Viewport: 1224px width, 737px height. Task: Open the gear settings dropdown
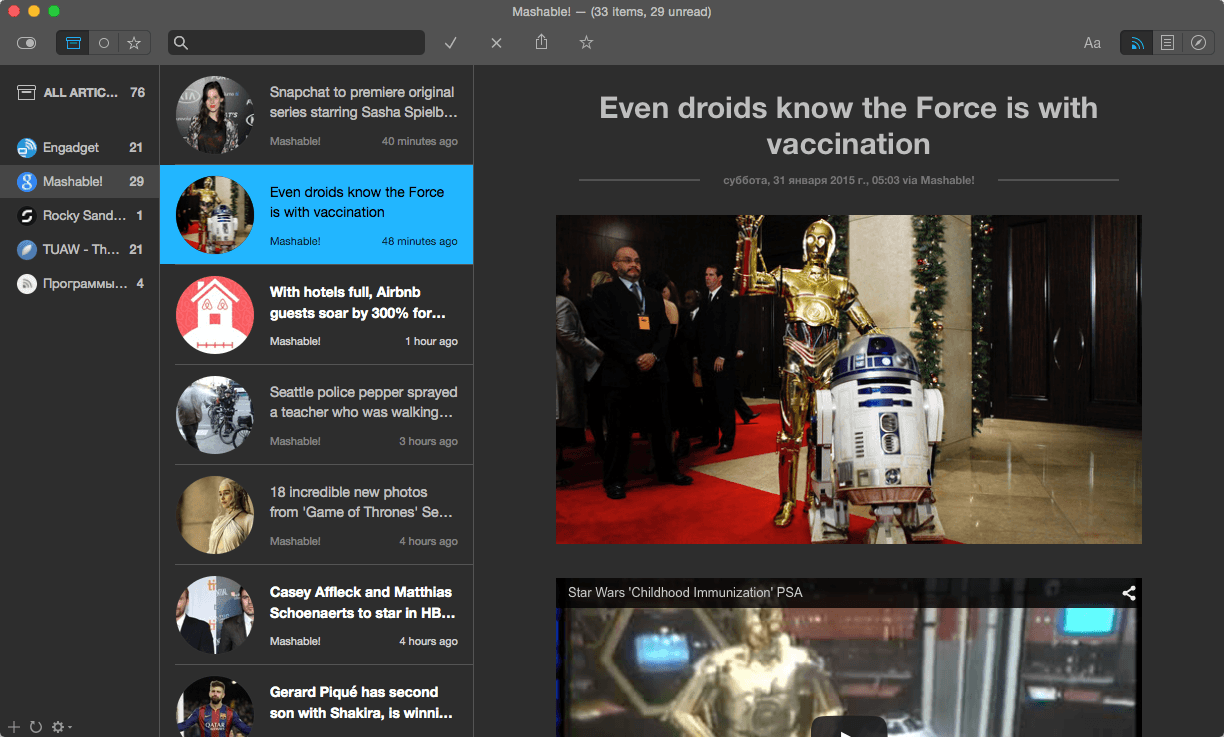point(61,726)
